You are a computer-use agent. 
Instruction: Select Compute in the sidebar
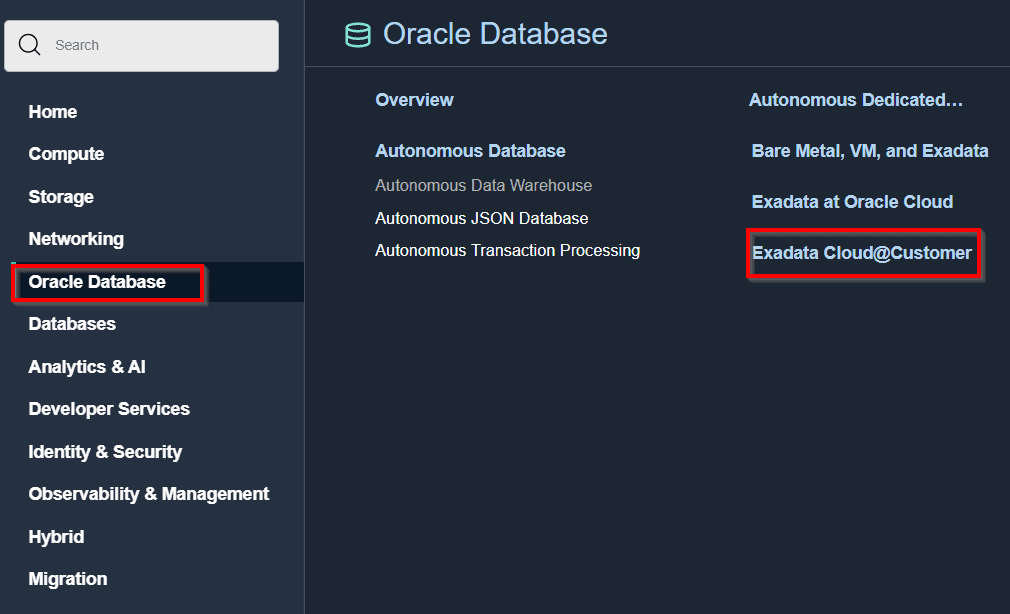[x=66, y=154]
